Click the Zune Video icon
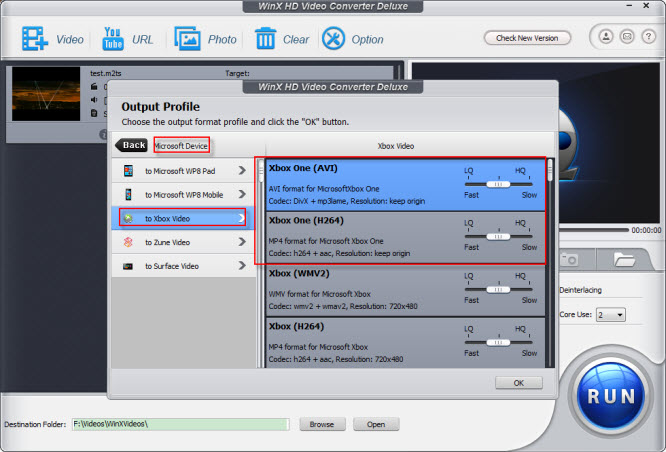This screenshot has height=452, width=666. point(128,242)
